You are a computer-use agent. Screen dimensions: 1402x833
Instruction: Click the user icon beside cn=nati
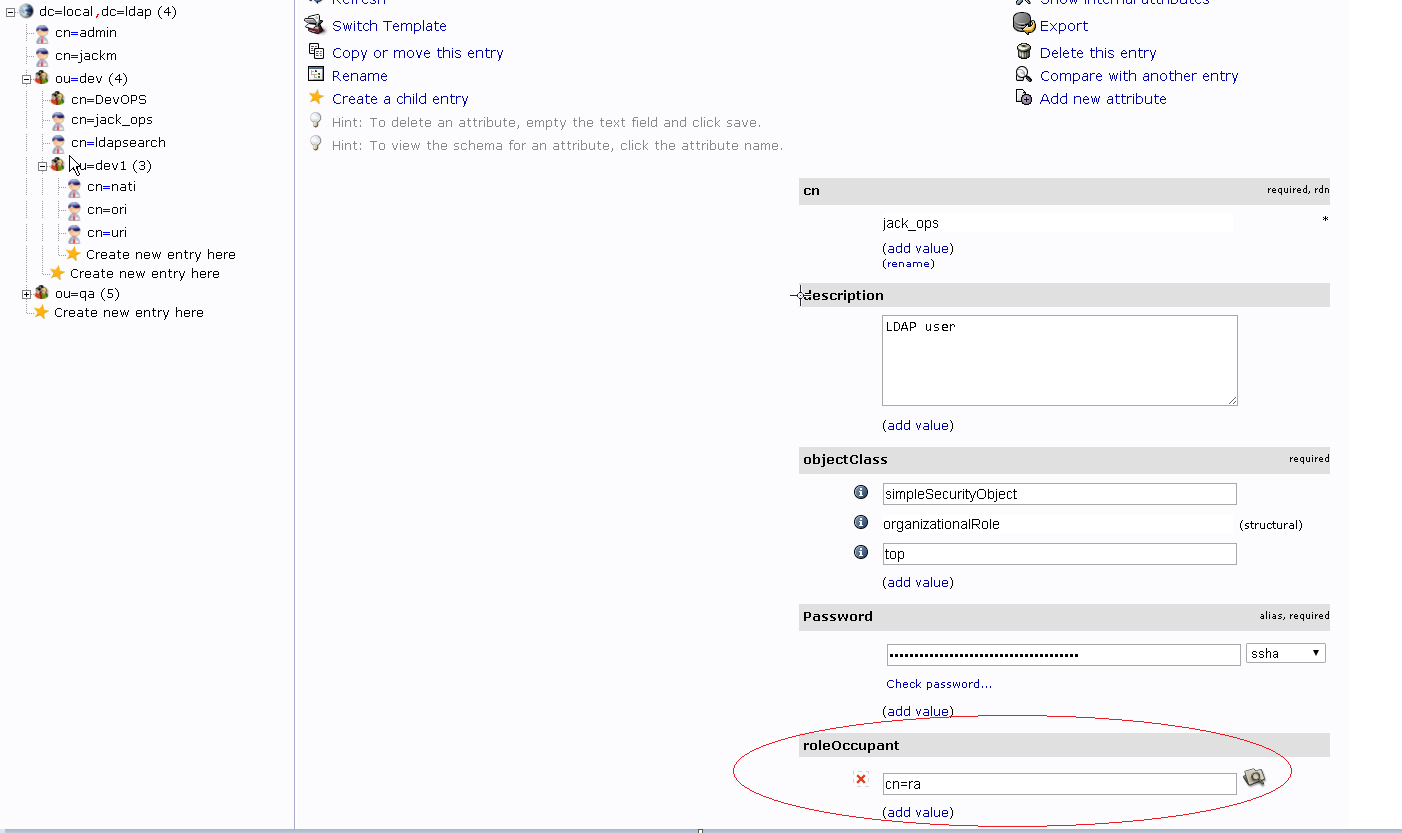[x=74, y=187]
